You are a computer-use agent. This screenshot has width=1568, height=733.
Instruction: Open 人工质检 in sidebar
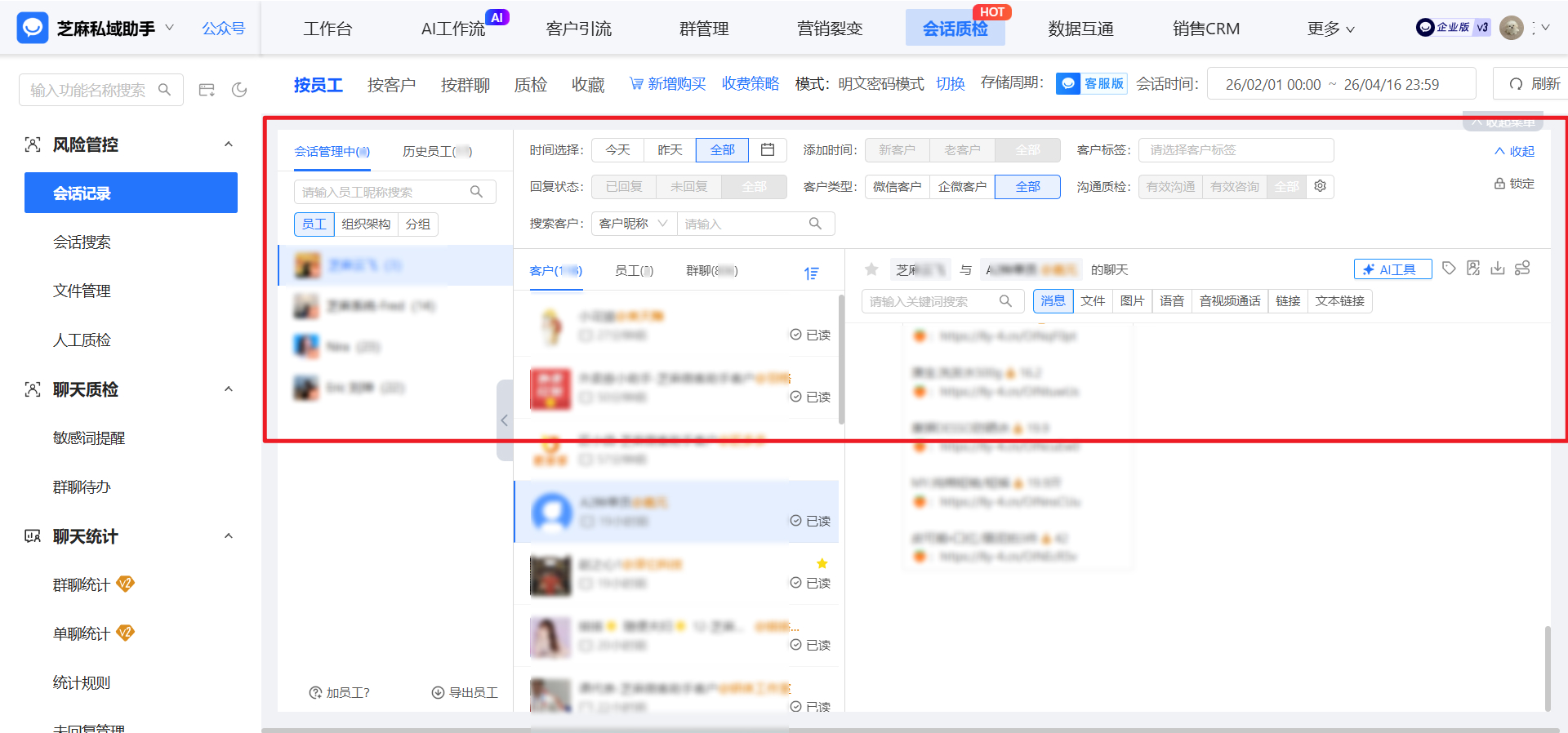coord(82,340)
